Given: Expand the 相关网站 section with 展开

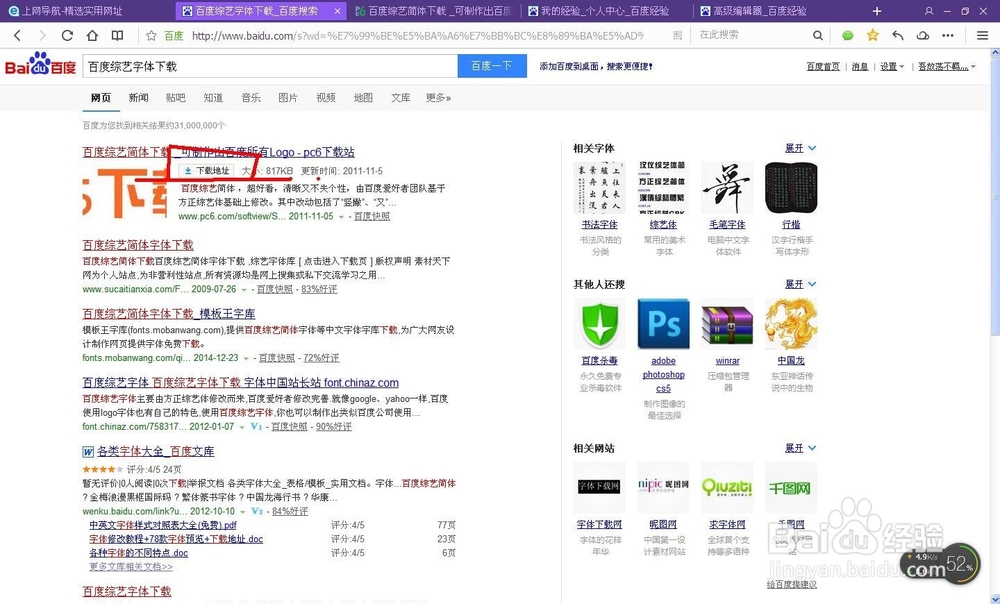Looking at the screenshot, I should click(x=800, y=448).
